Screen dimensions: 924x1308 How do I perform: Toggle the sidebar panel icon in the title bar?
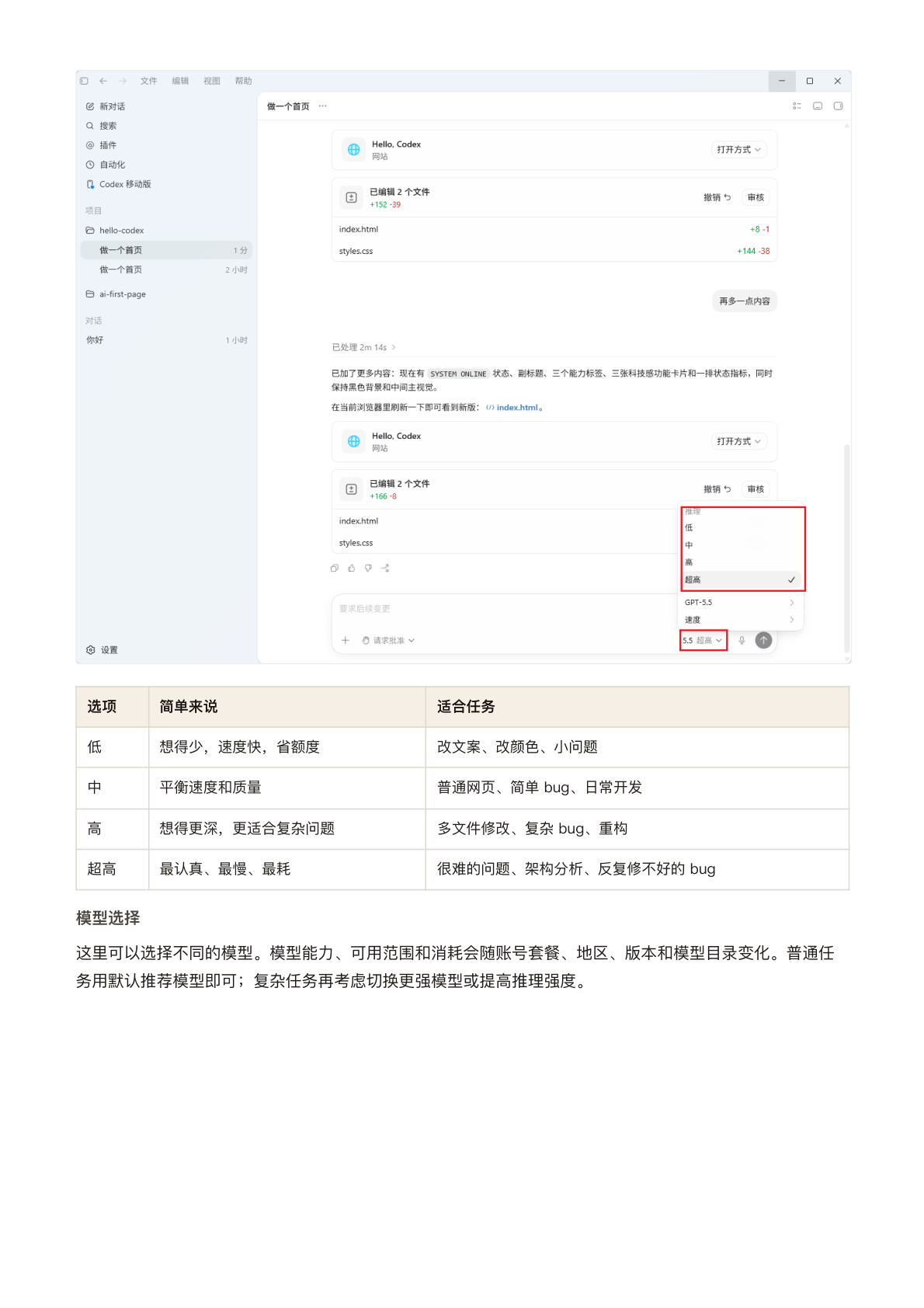pyautogui.click(x=84, y=81)
